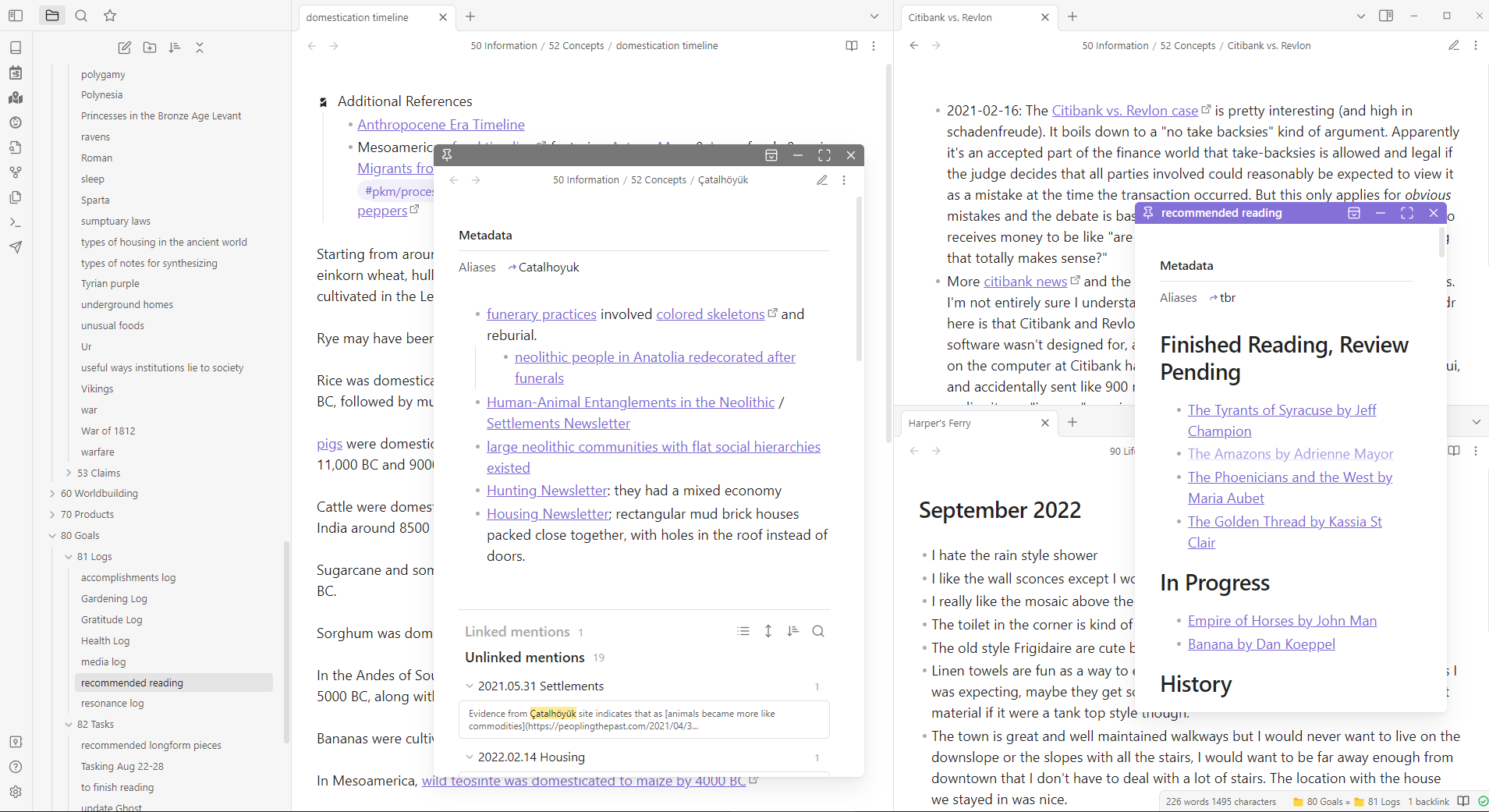Image resolution: width=1489 pixels, height=812 pixels.
Task: Toggle collapse results in backlinks panel
Action: pyautogui.click(x=743, y=631)
